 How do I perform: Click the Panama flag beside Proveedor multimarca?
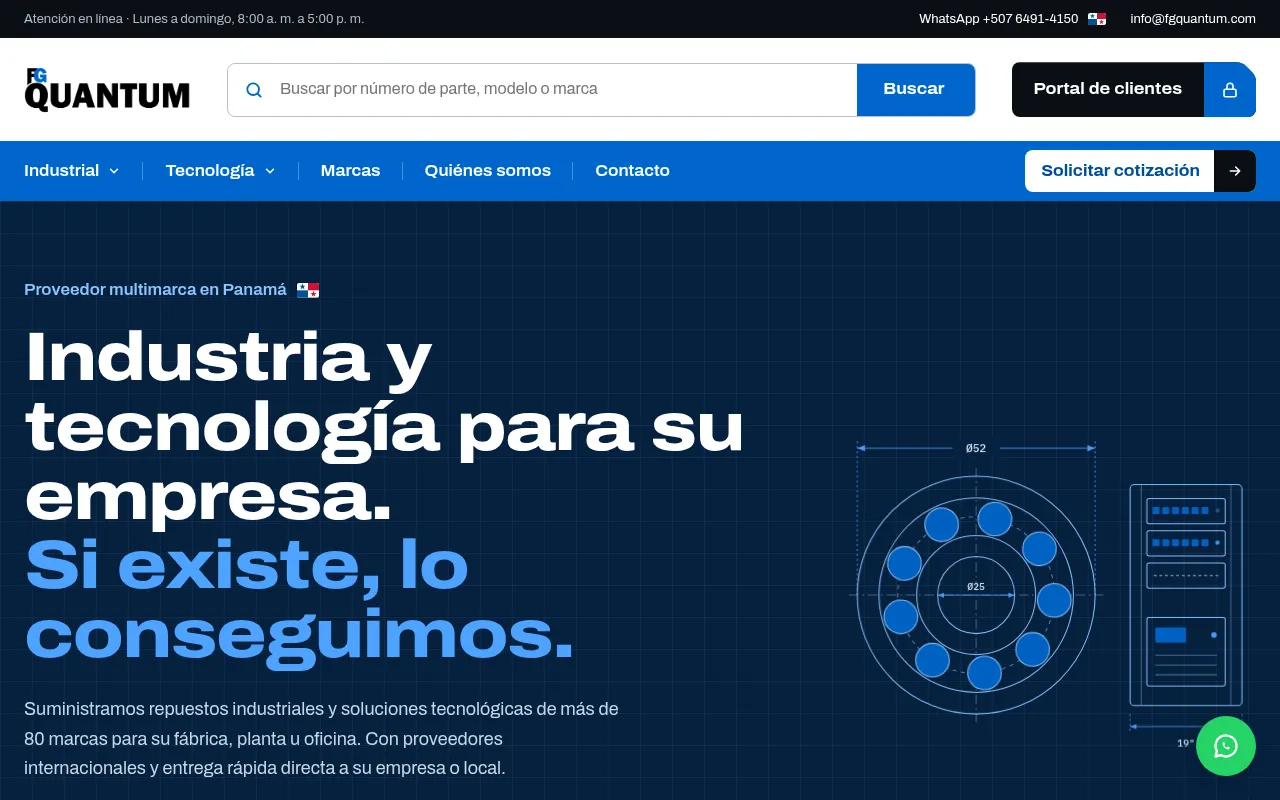tap(308, 290)
